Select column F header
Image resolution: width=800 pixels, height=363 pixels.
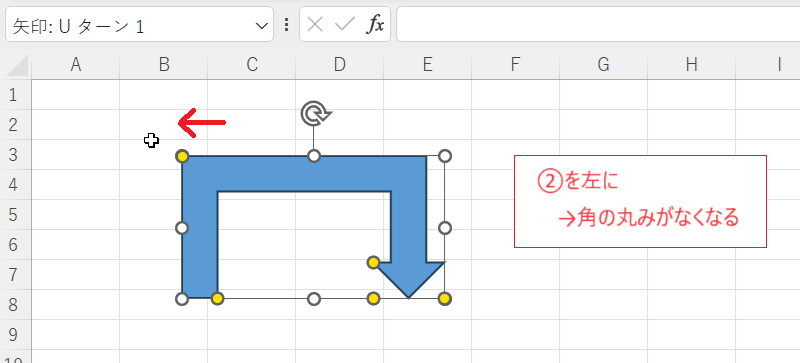[x=515, y=65]
